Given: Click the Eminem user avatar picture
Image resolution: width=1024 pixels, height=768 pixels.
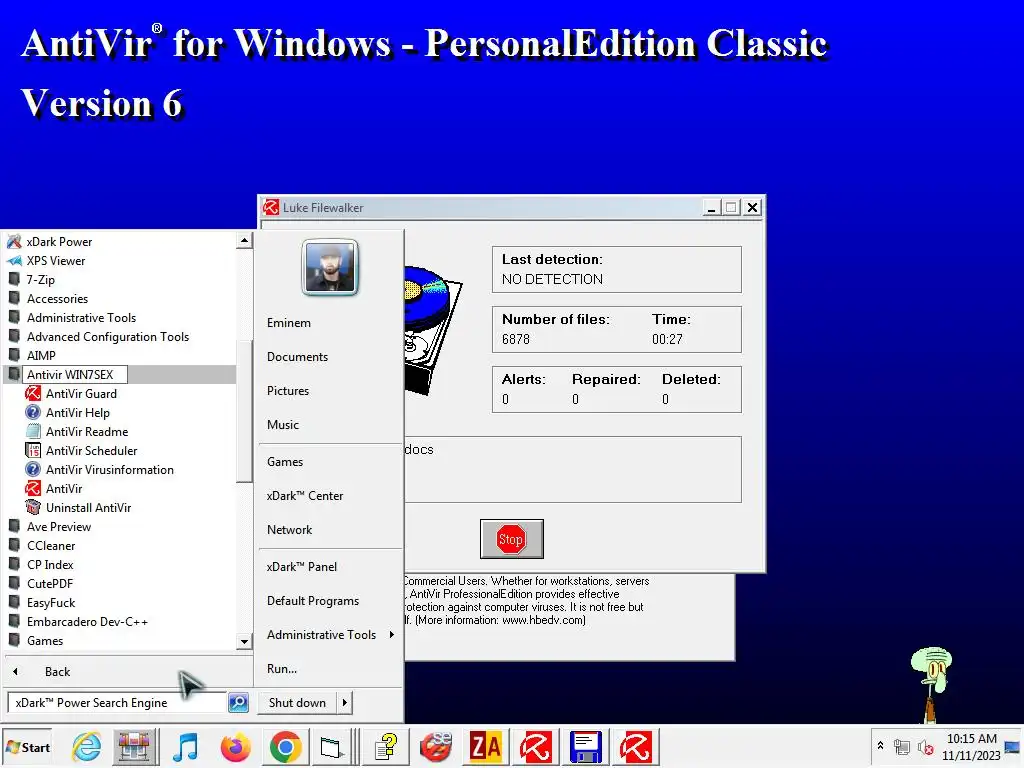Looking at the screenshot, I should 330,268.
